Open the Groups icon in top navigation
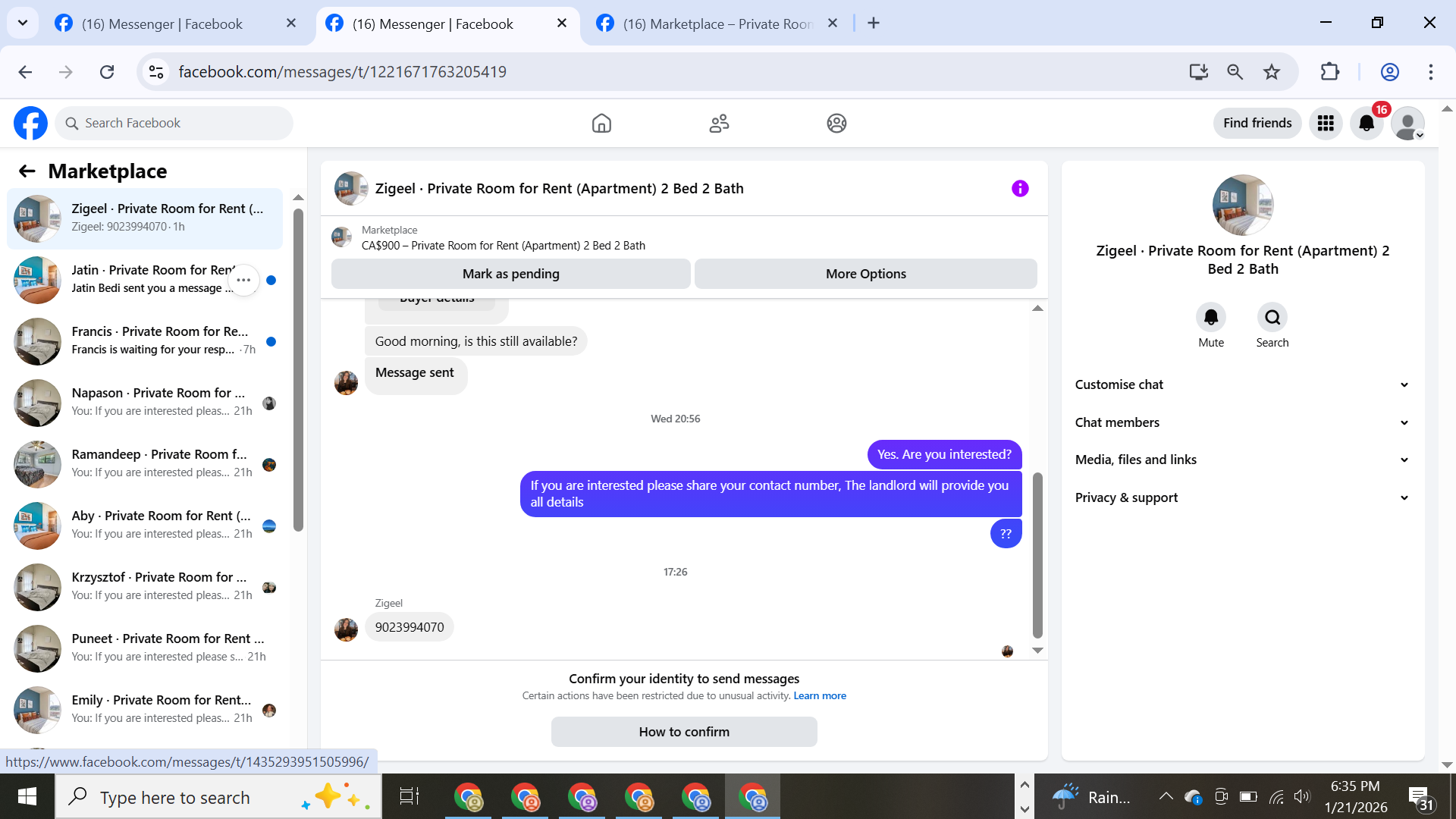 836,123
